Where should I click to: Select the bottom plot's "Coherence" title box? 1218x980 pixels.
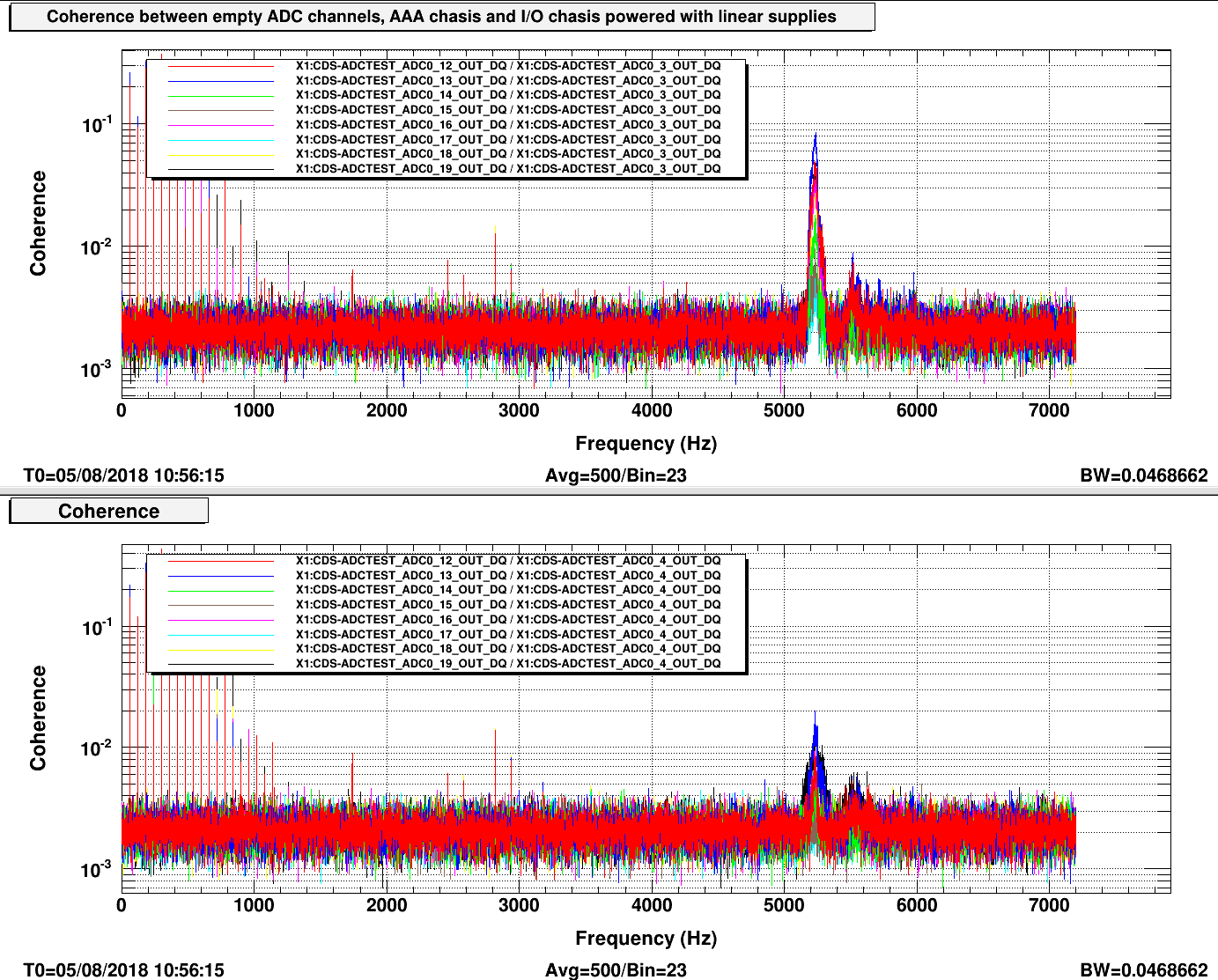108,512
